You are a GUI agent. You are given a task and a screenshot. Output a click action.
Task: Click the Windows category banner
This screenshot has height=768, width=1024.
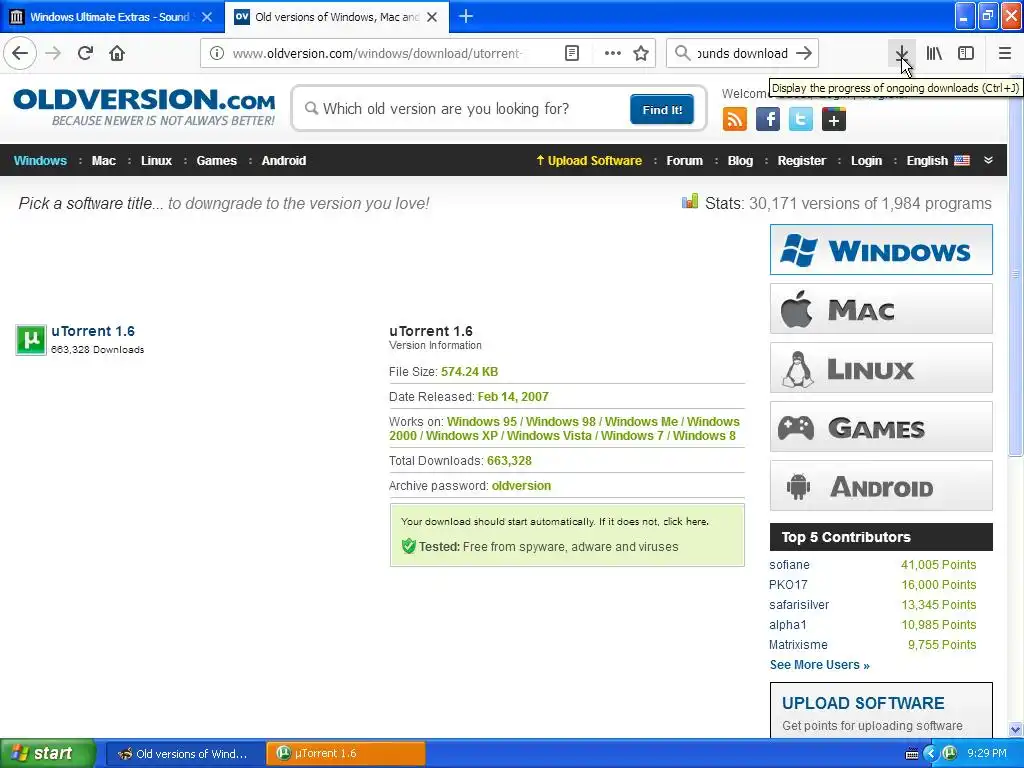click(881, 249)
